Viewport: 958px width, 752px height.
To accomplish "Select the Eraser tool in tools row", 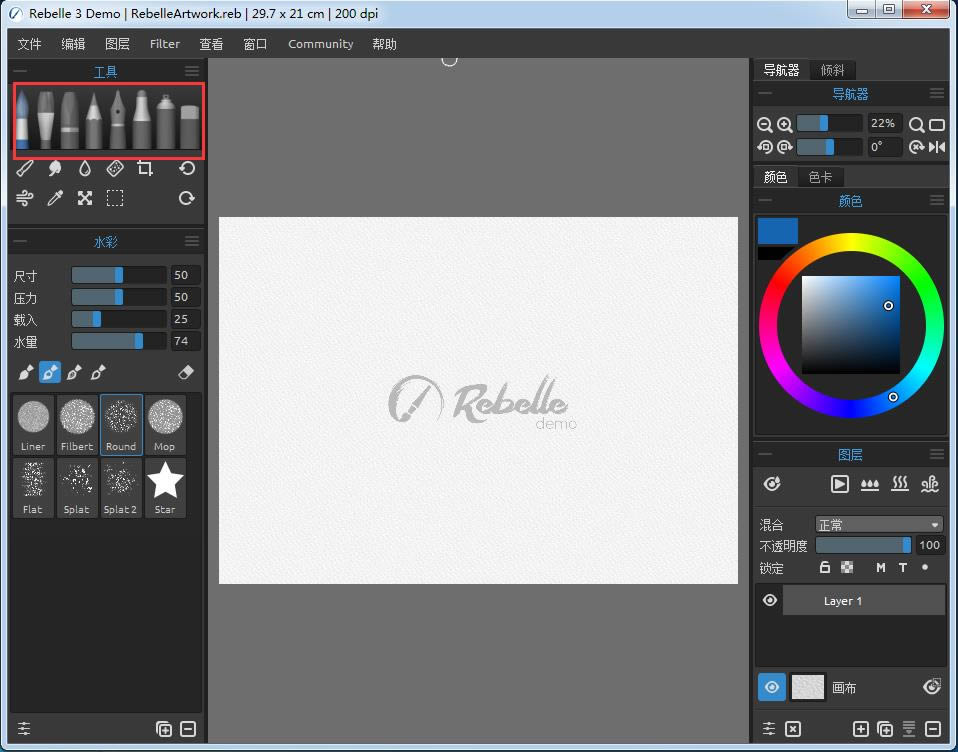I will pyautogui.click(x=190, y=126).
